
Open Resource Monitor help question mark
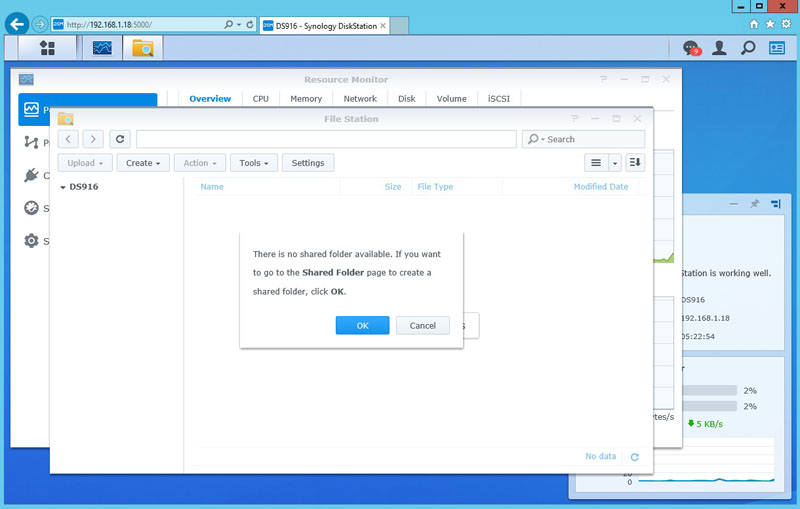click(x=604, y=79)
